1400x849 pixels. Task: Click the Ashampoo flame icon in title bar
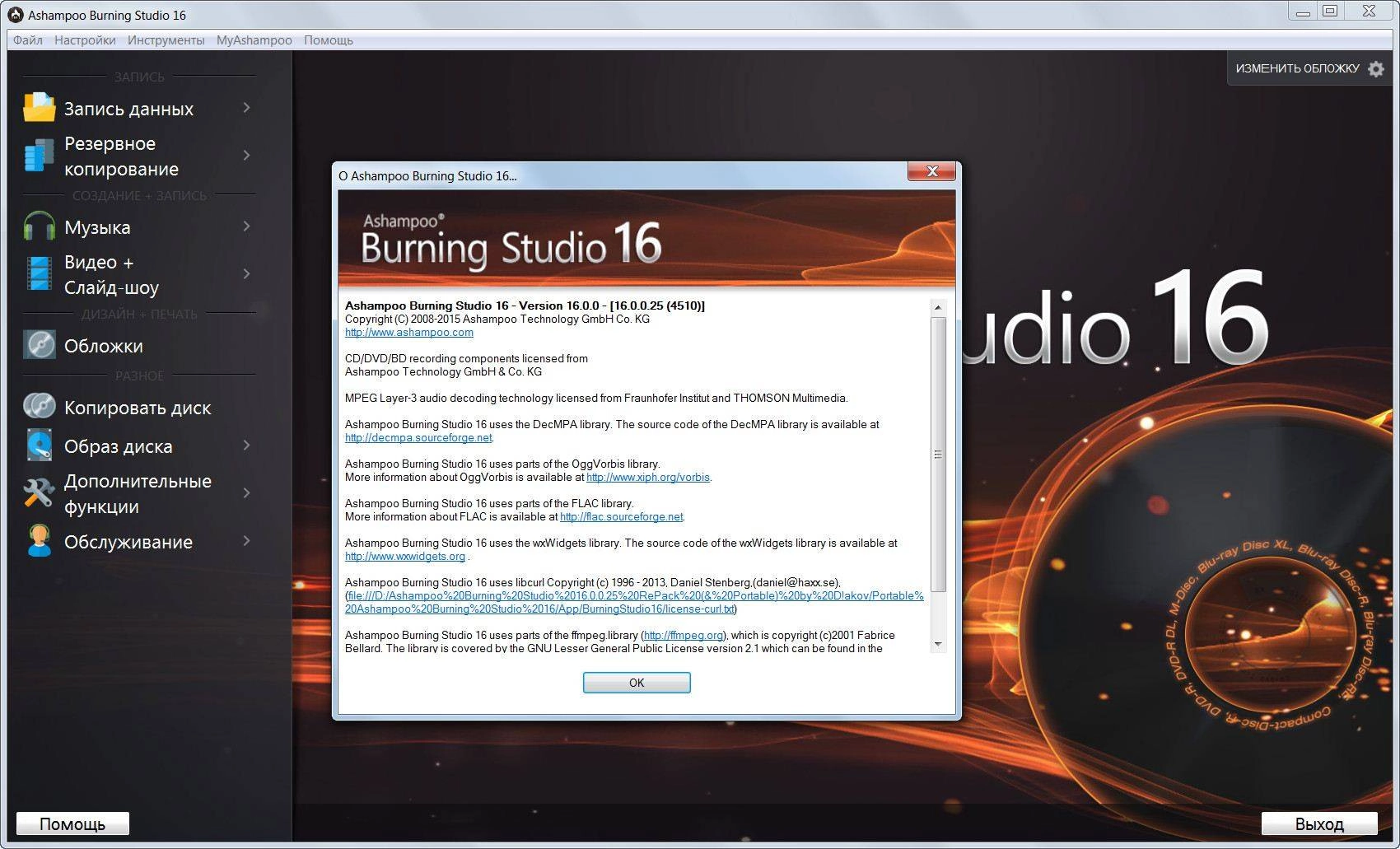pyautogui.click(x=15, y=15)
